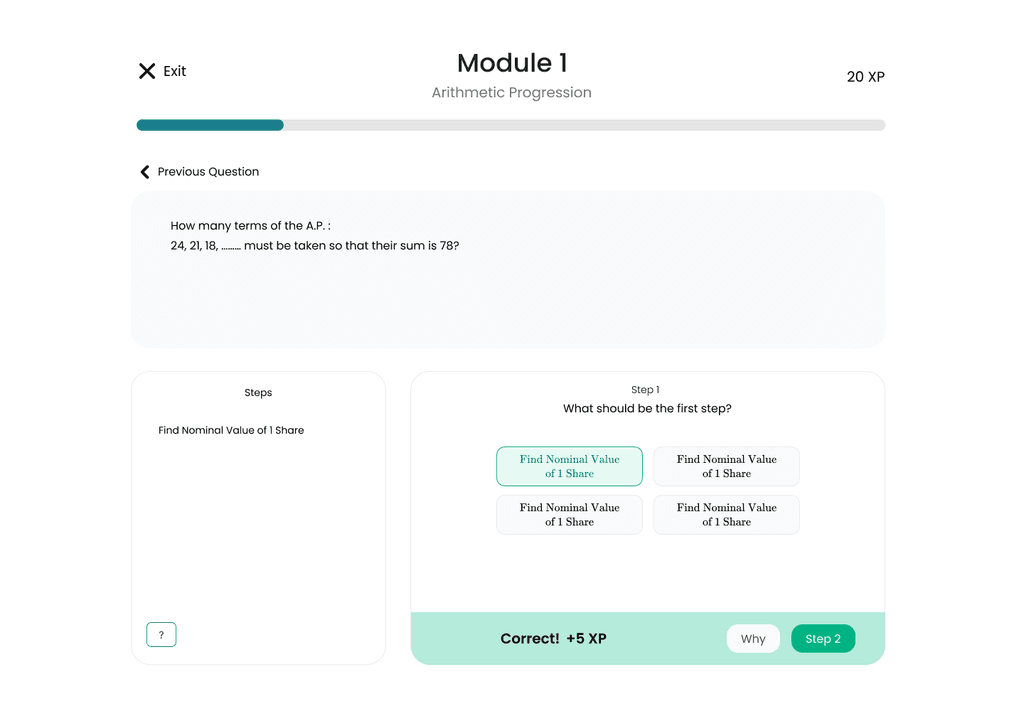Choose the bottom-right answer option
The height and width of the screenshot is (728, 1024).
click(x=726, y=514)
